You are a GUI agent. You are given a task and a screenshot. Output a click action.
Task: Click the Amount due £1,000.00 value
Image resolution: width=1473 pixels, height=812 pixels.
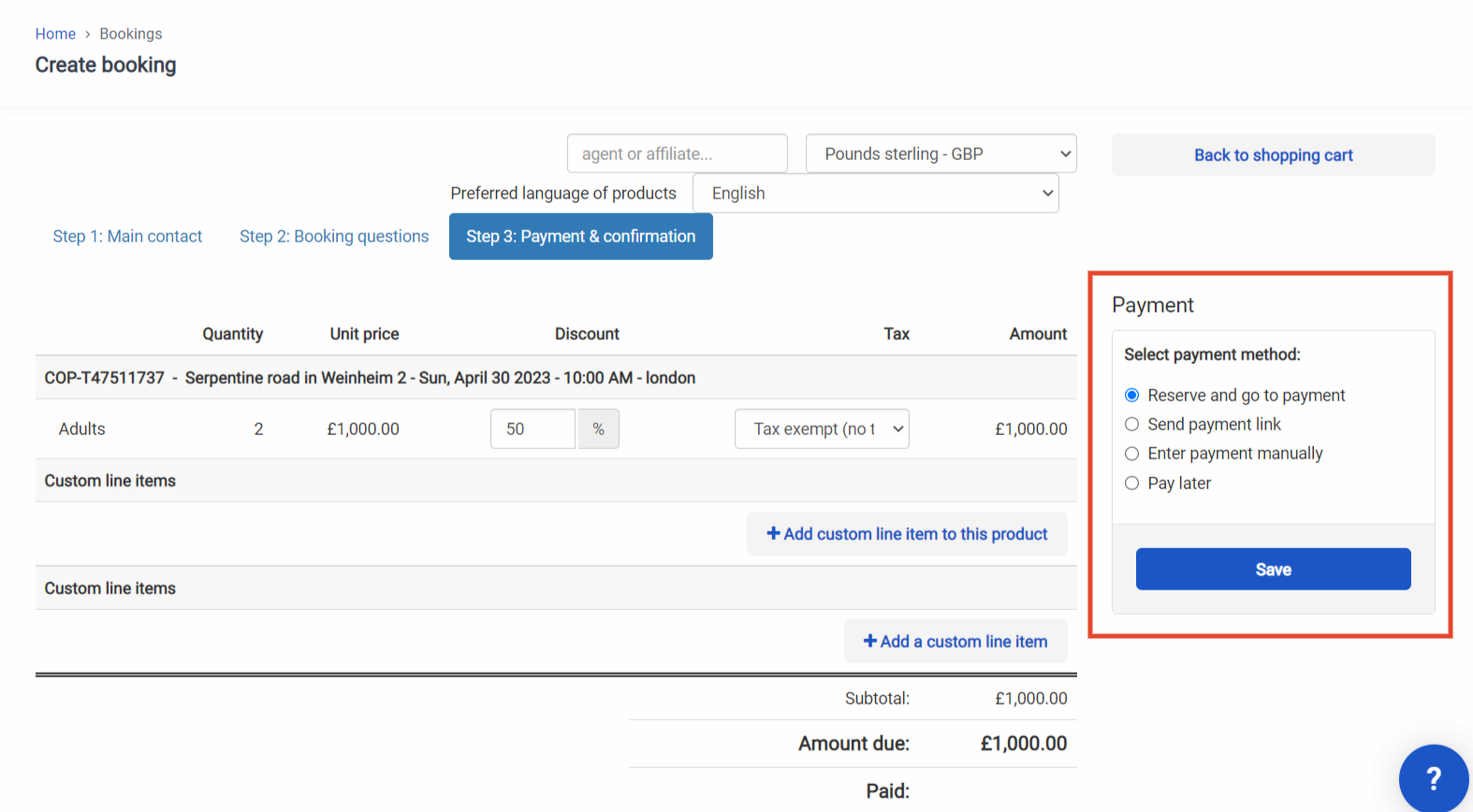(1024, 744)
